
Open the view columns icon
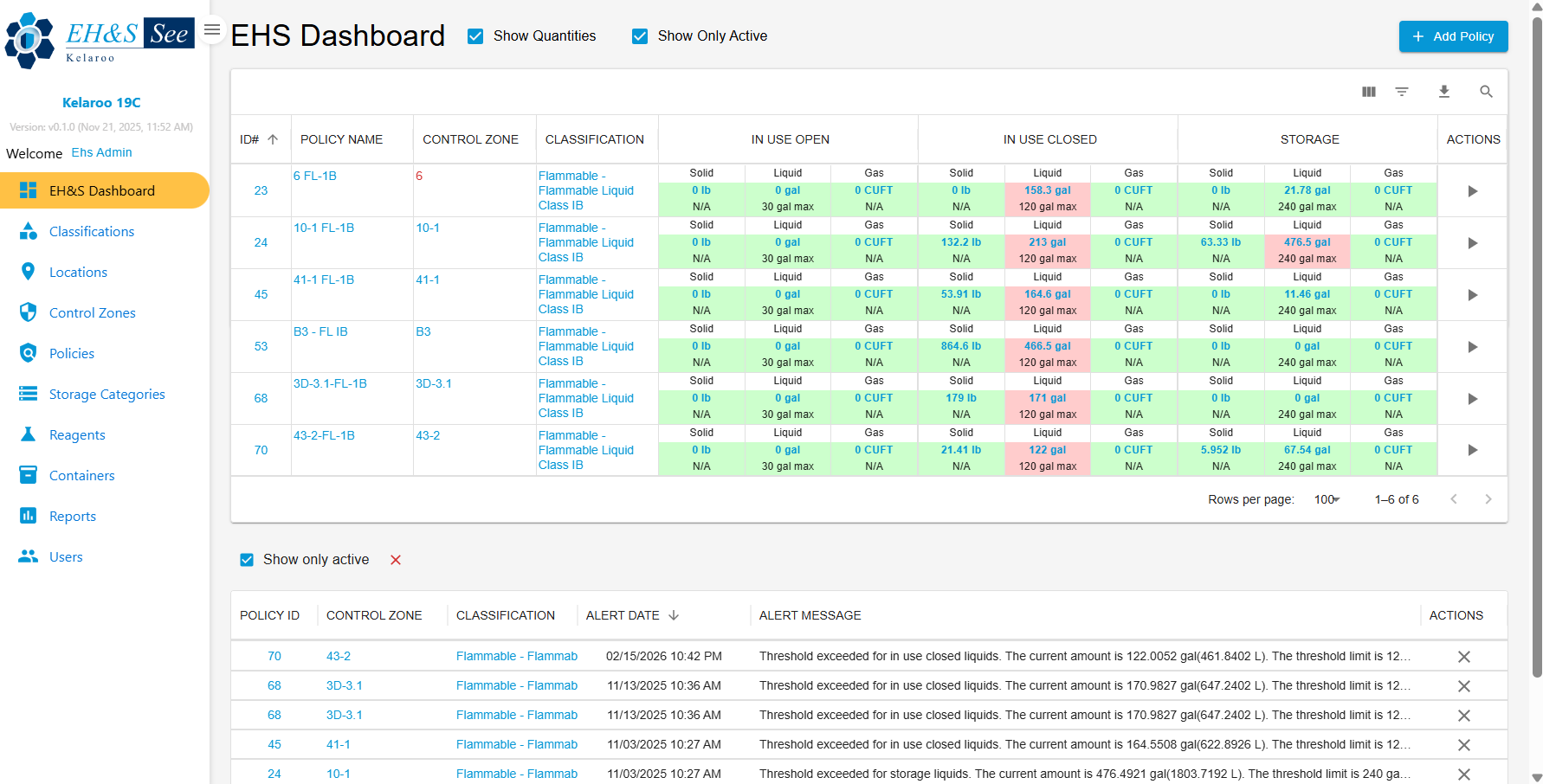click(x=1369, y=92)
